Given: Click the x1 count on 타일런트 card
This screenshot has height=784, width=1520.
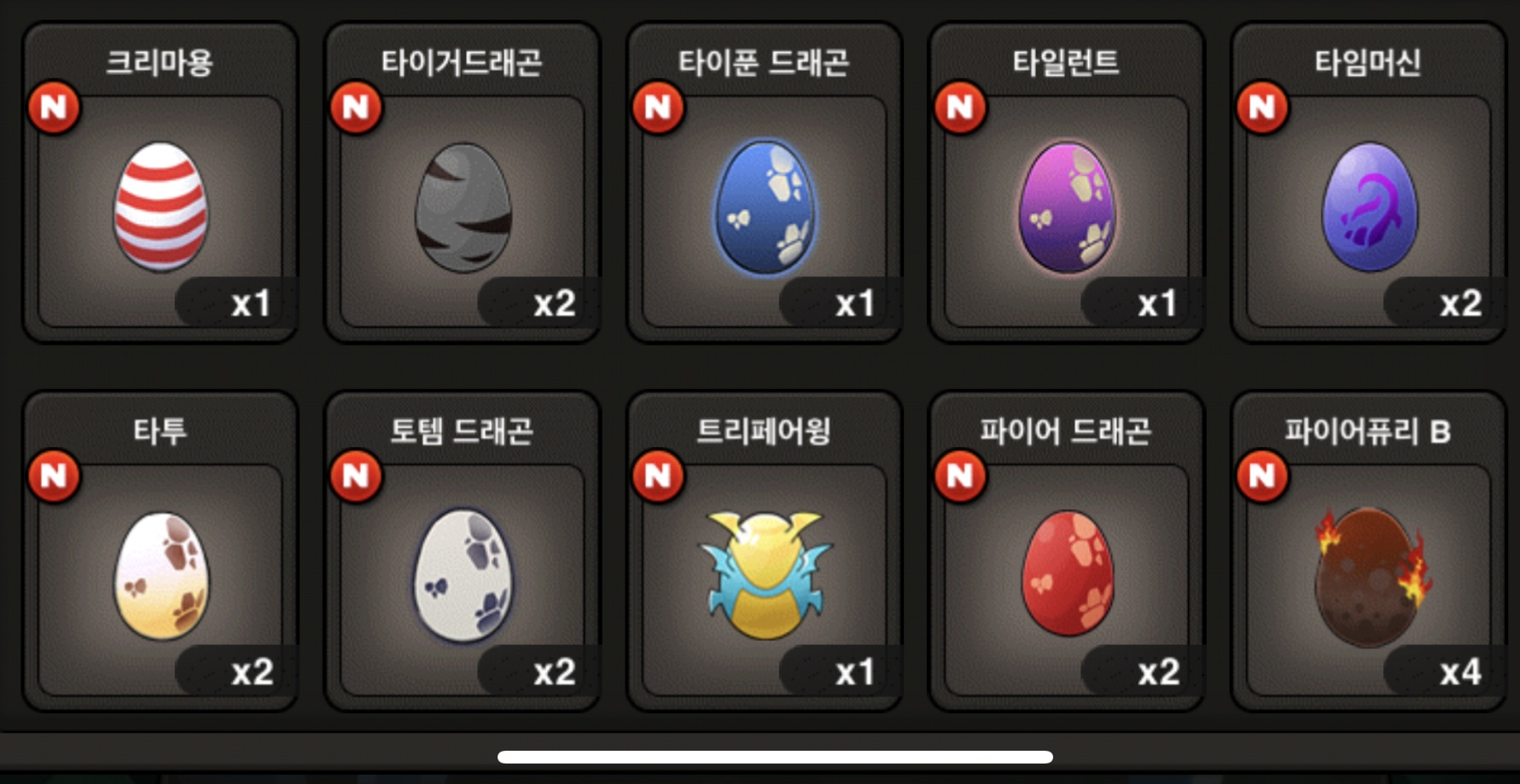Looking at the screenshot, I should point(1156,304).
